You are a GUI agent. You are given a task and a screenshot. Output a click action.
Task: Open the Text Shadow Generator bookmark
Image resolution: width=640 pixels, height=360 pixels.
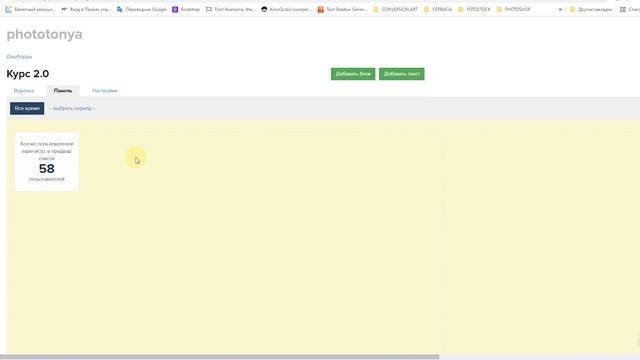point(342,9)
